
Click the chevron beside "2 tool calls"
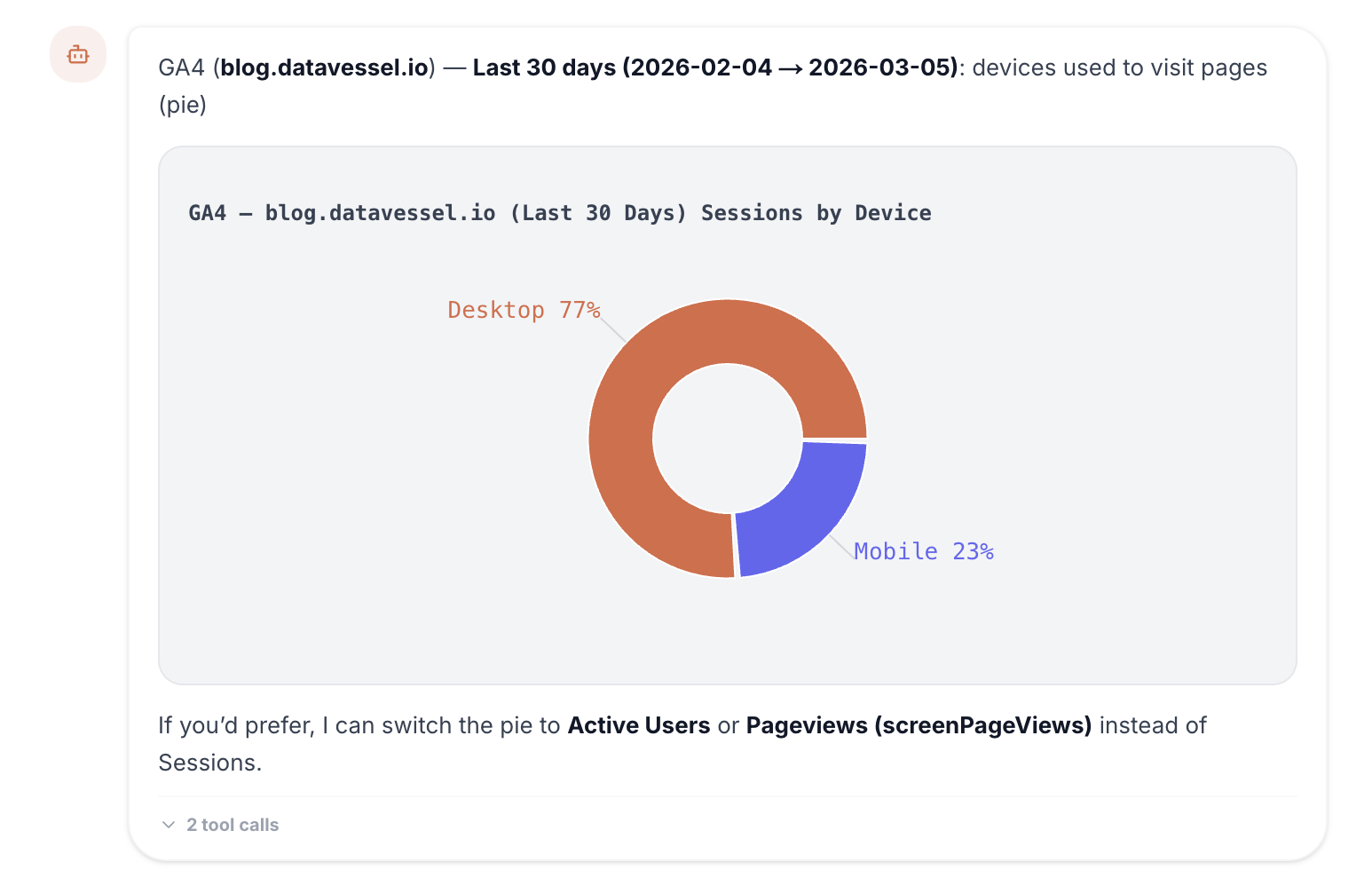(x=168, y=825)
